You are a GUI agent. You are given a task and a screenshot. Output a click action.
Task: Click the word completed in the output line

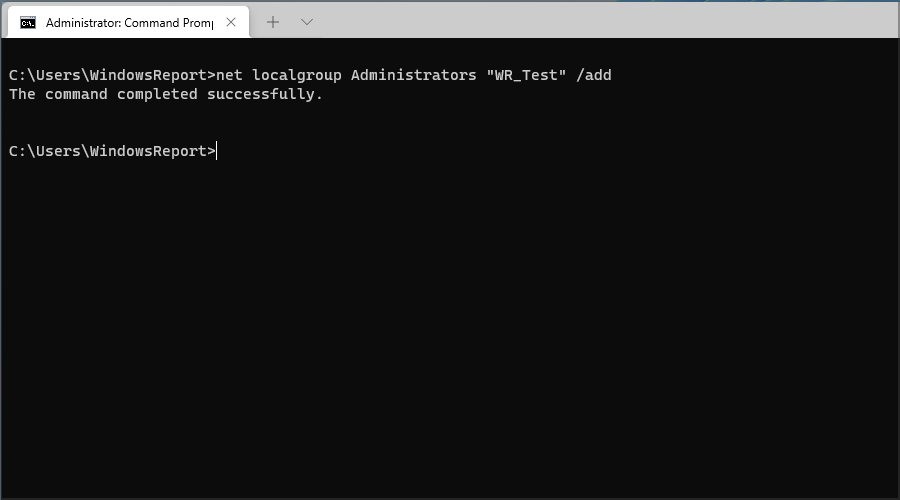tap(157, 94)
